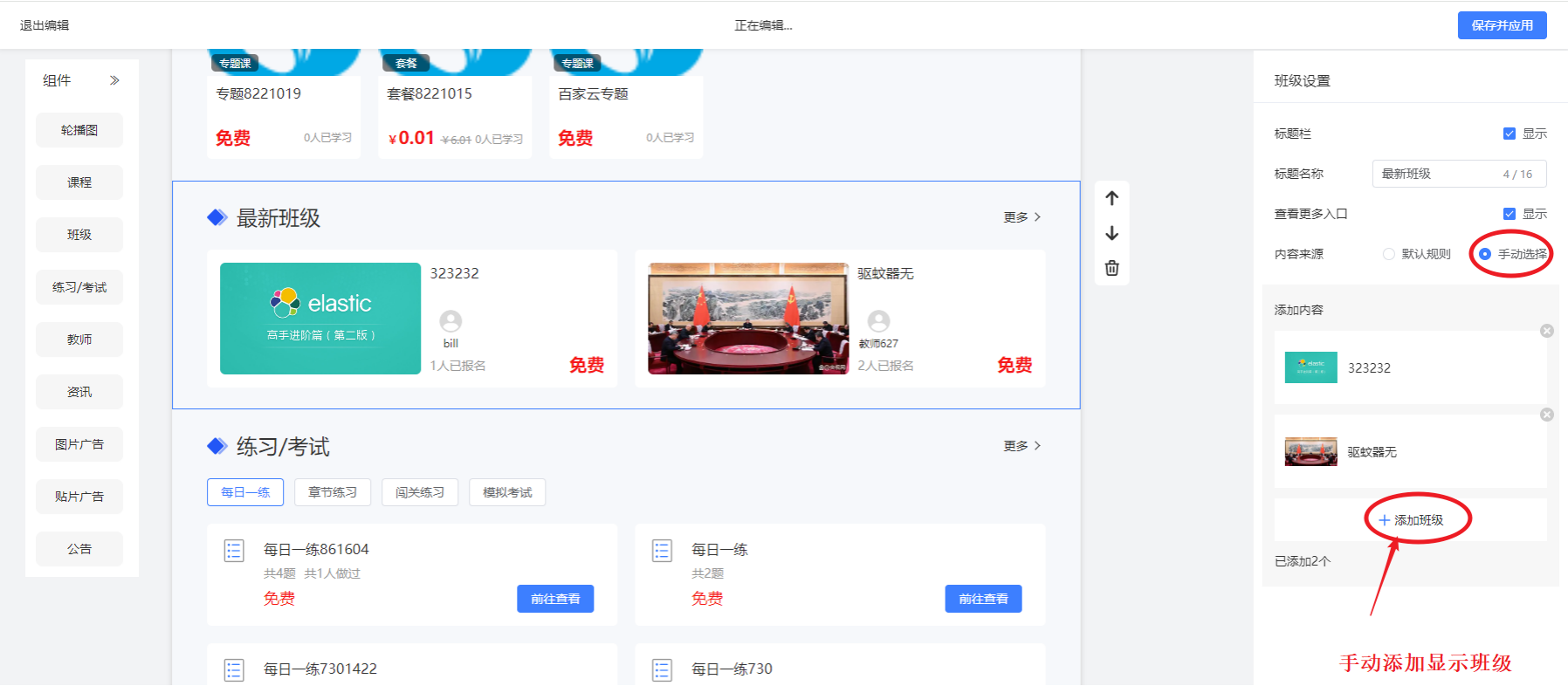Switch to the 章节练习 tab

(x=333, y=492)
